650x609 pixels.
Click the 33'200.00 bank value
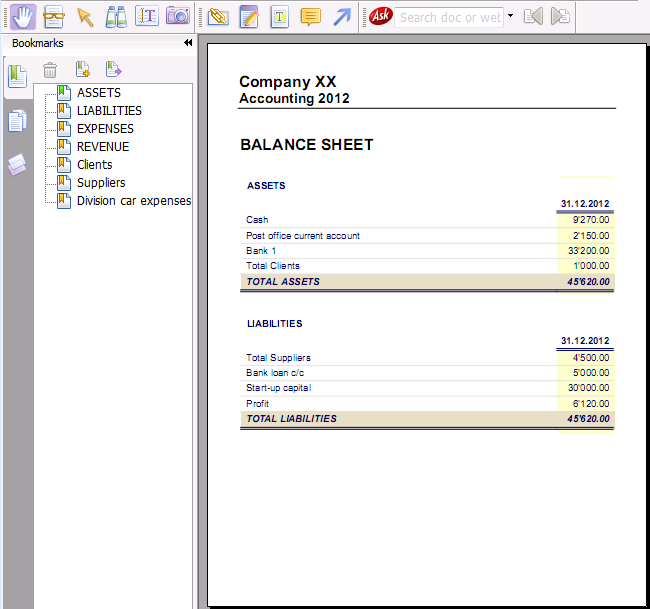(589, 251)
